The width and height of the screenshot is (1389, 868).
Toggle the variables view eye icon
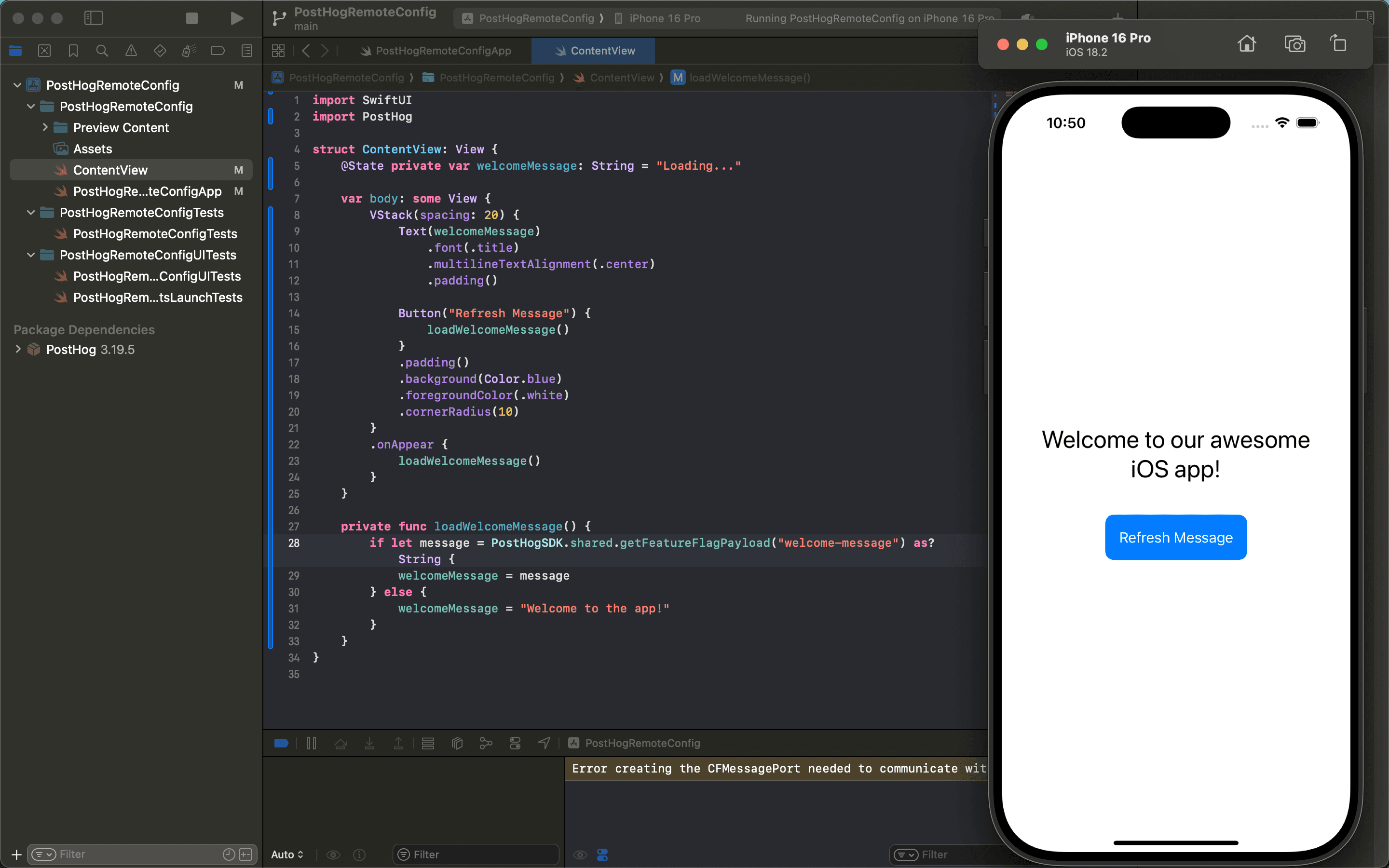pyautogui.click(x=333, y=855)
